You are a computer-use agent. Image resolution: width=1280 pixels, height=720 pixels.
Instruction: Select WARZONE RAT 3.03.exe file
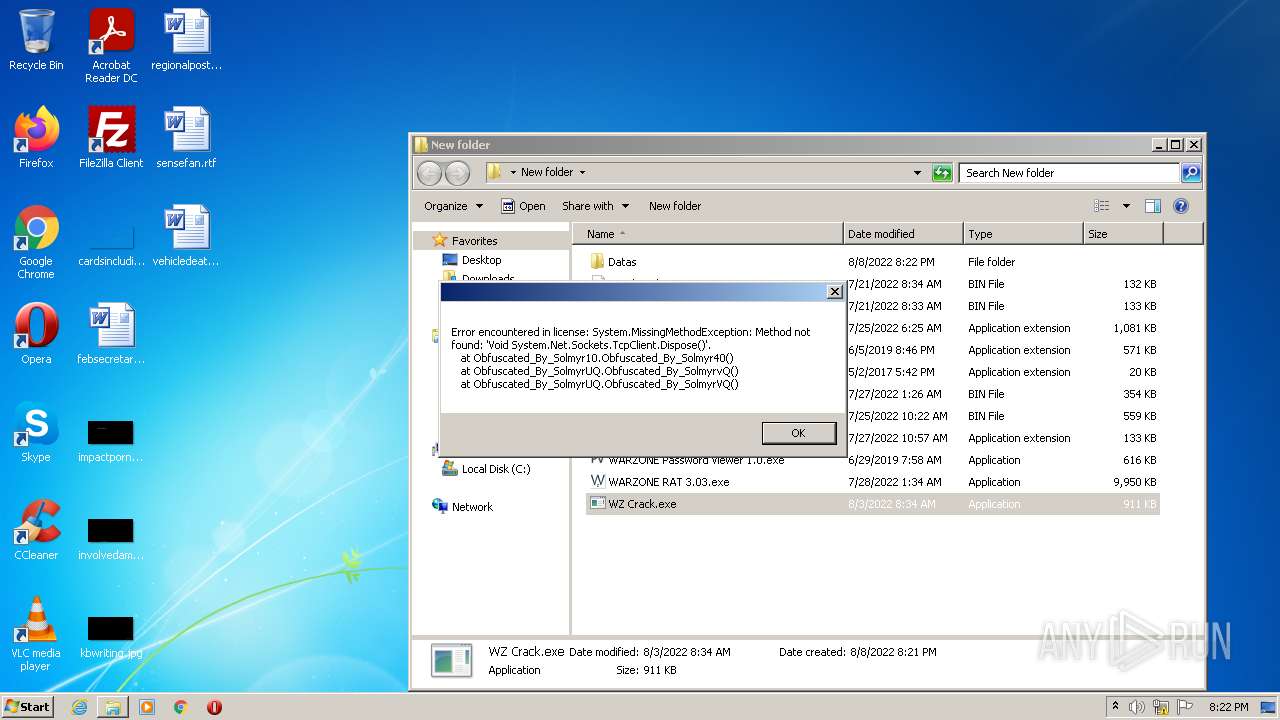click(x=872, y=482)
